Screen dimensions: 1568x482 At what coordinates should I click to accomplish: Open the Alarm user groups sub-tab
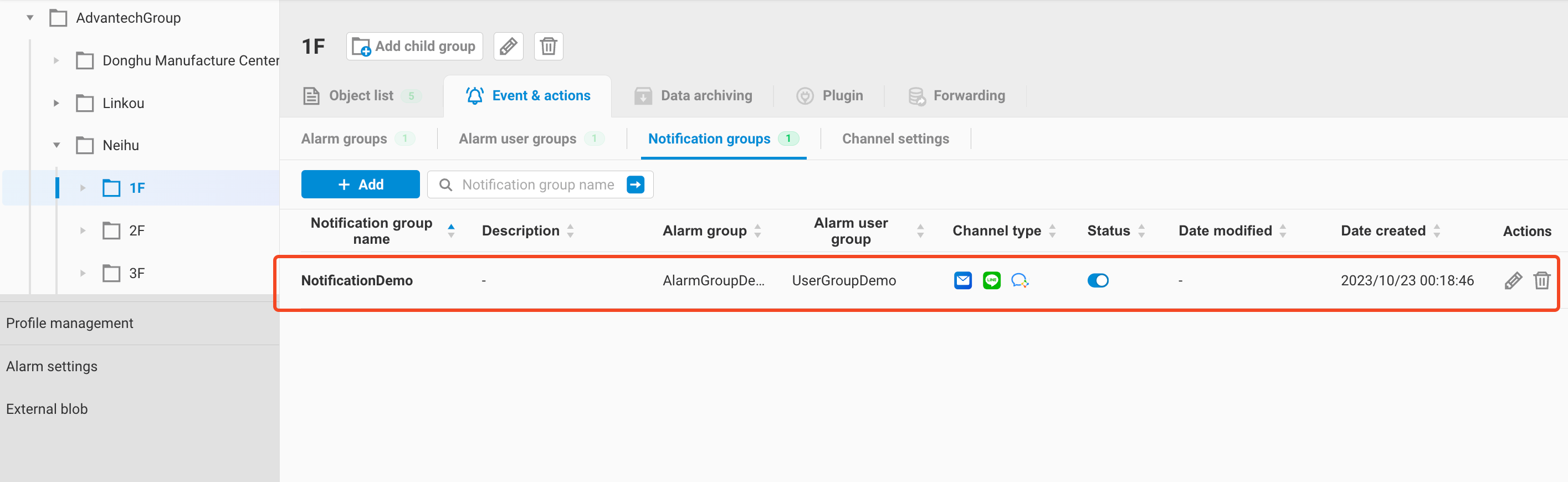[517, 139]
